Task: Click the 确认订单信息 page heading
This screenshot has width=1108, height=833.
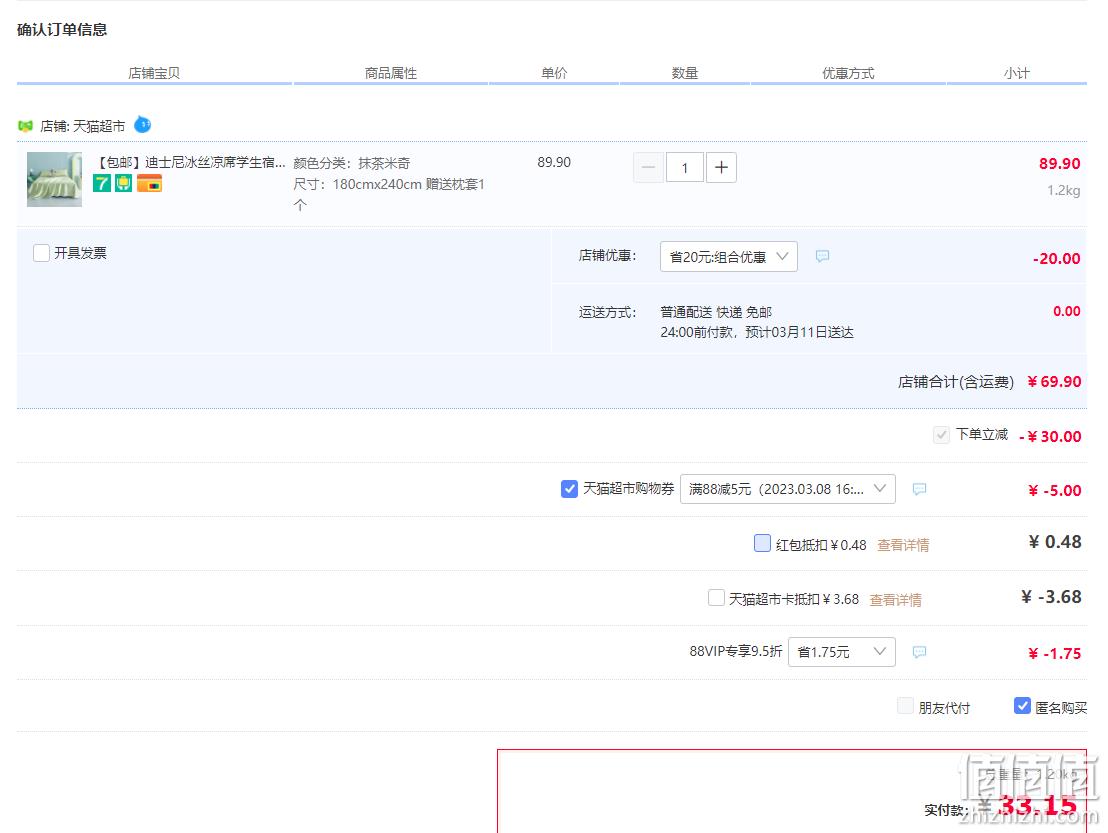Action: (x=62, y=30)
